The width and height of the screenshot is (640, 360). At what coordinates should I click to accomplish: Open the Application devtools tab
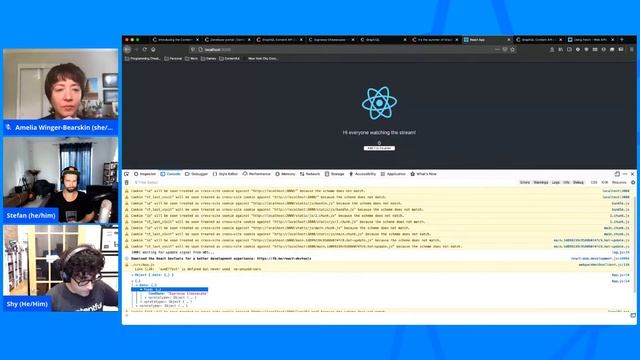[393, 174]
